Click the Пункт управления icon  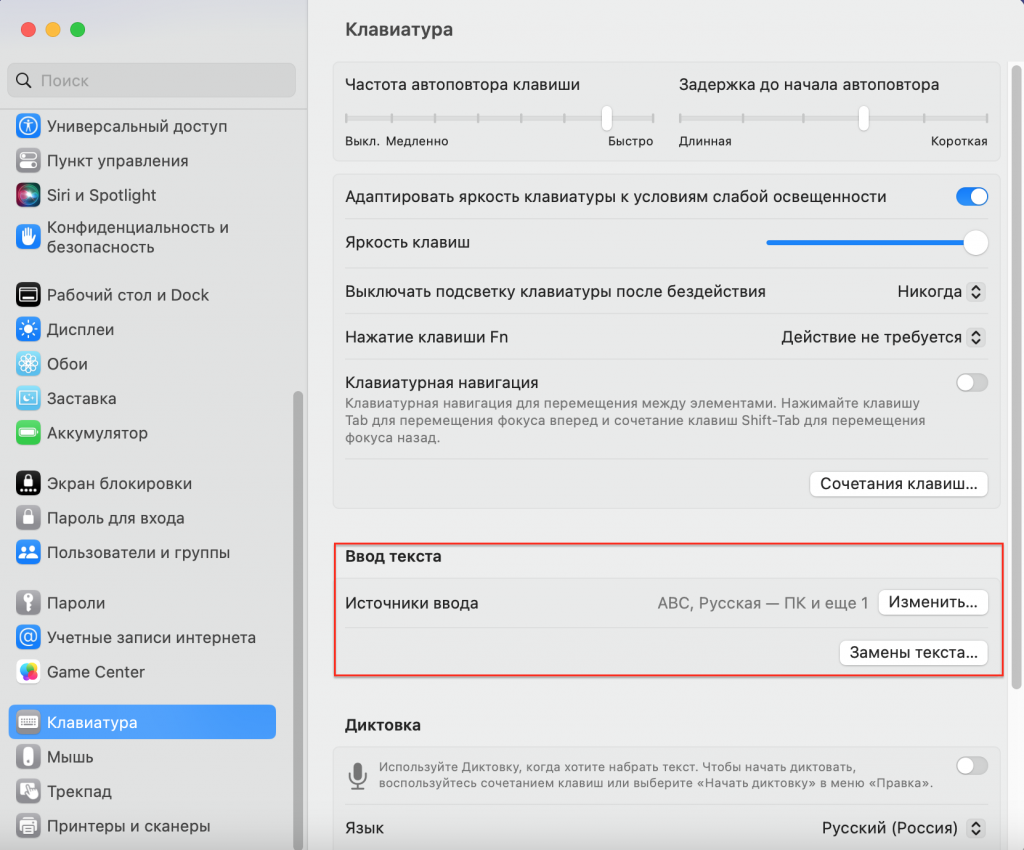pyautogui.click(x=27, y=160)
